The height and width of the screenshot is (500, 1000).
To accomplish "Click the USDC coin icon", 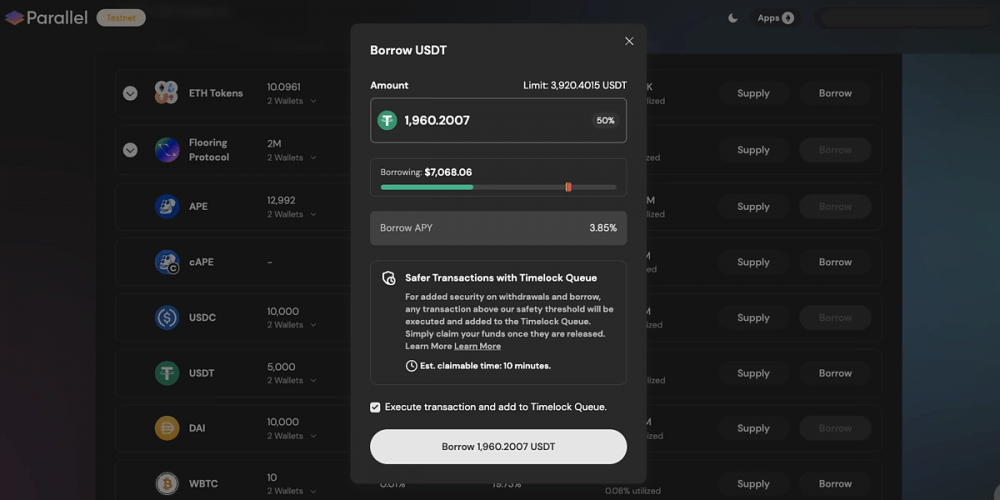I will click(167, 318).
